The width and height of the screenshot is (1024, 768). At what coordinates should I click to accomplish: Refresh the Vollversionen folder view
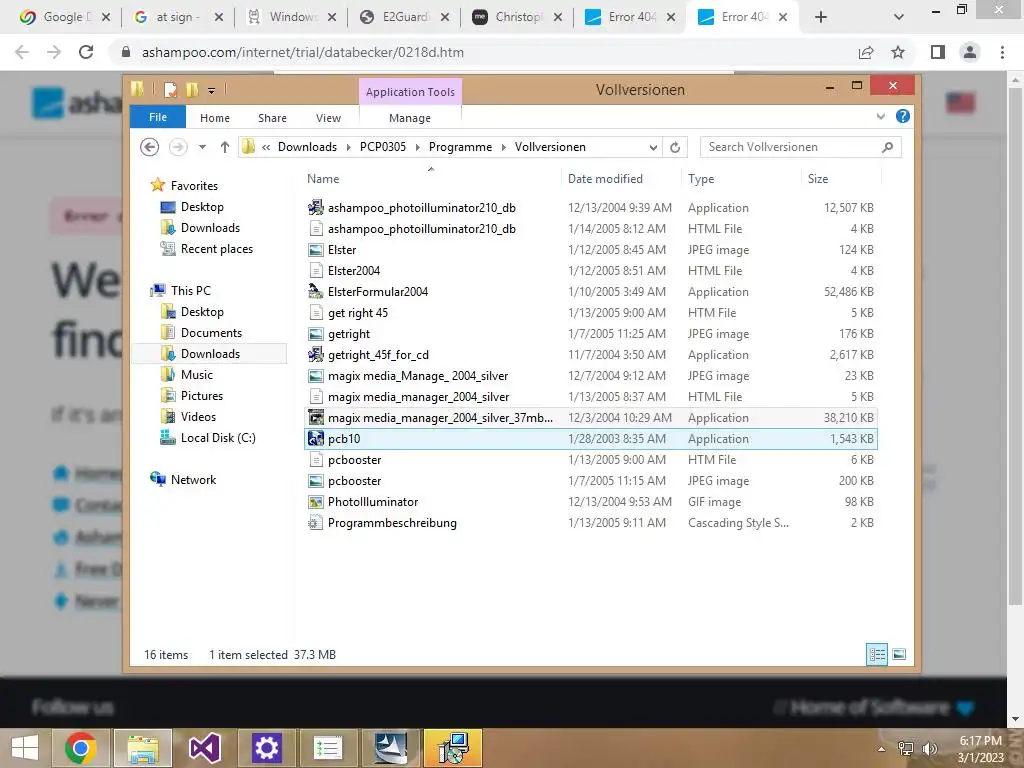coord(675,147)
